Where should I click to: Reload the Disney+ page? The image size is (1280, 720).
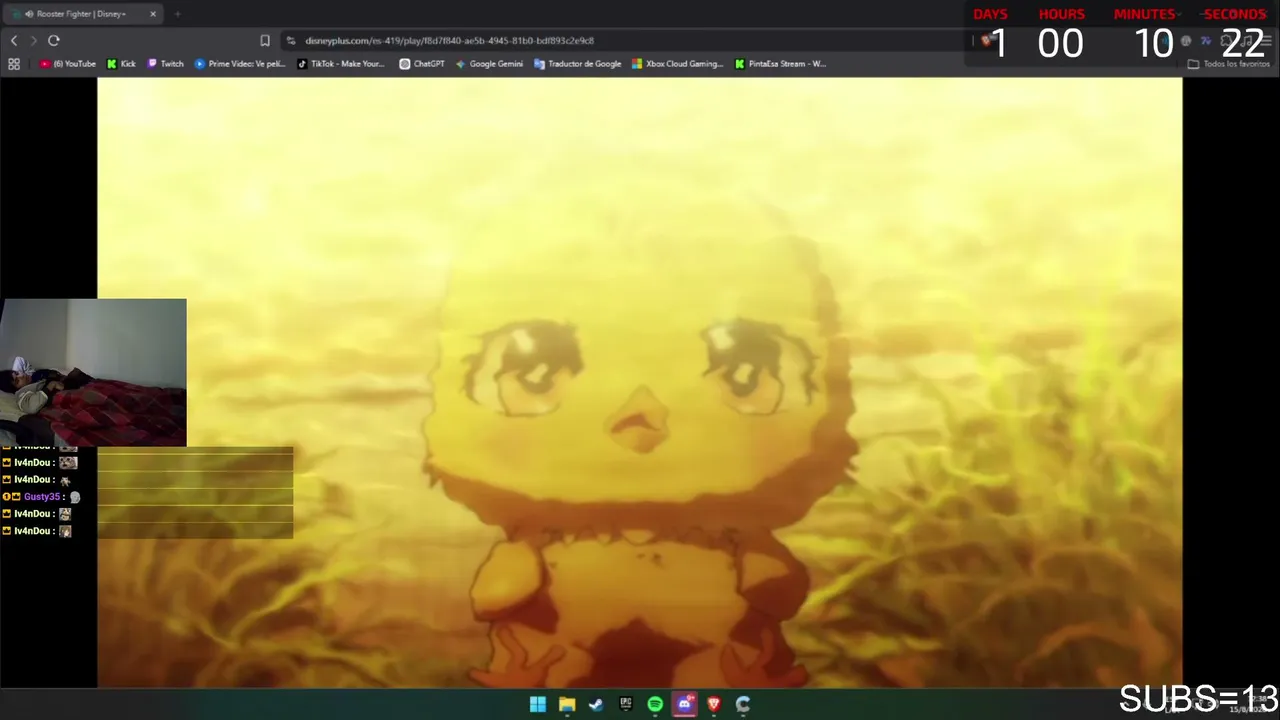54,40
